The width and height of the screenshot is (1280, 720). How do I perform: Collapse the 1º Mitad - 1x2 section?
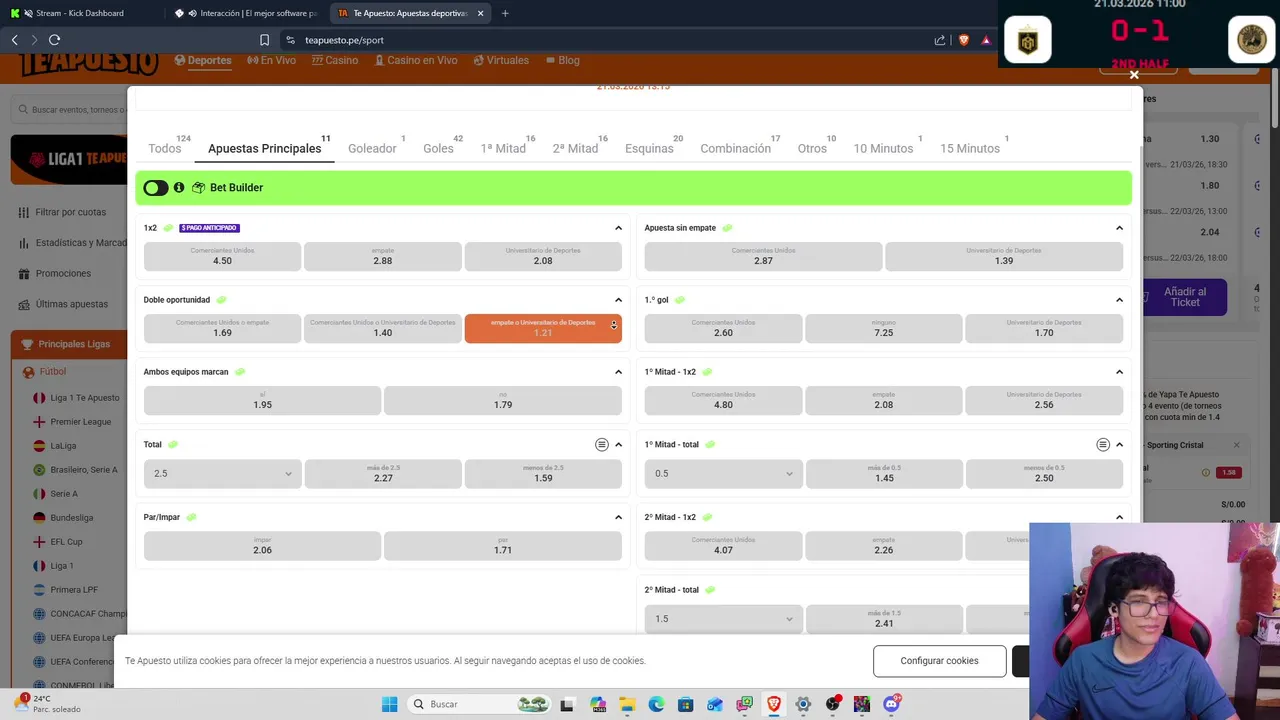click(1119, 372)
